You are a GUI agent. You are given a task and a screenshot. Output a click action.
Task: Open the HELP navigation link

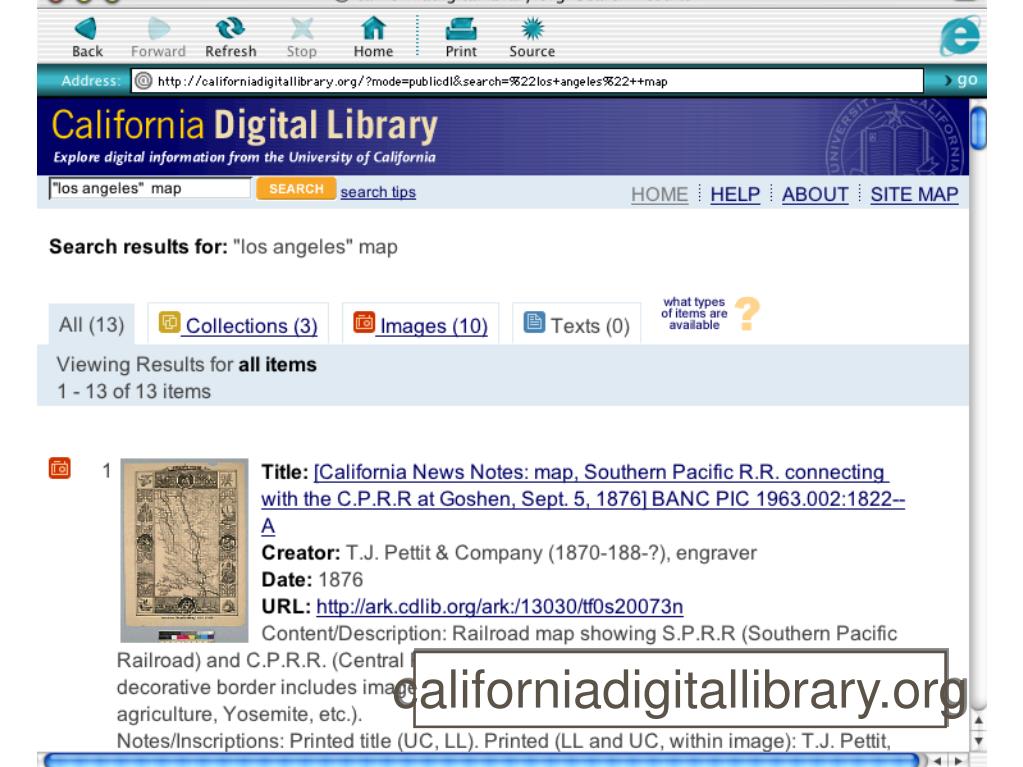(x=735, y=194)
